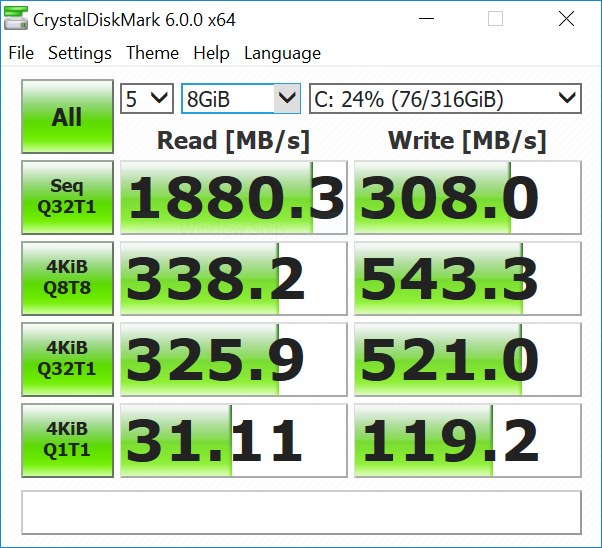Start the Seq Q32T1 test
602x548 pixels.
tap(68, 197)
